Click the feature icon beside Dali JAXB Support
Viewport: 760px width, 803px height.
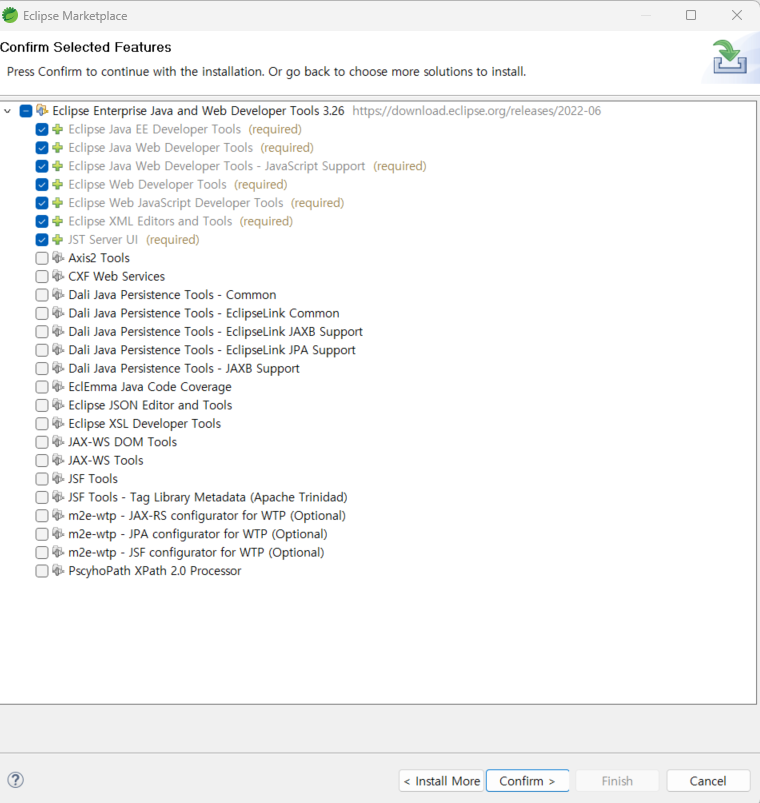tap(58, 368)
